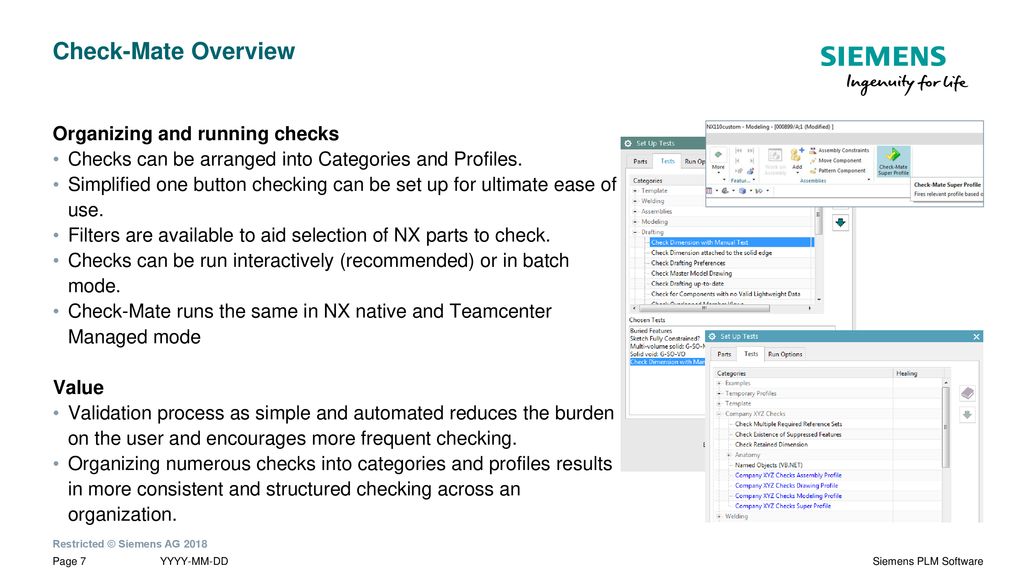Collapse the Company XYZ Checks category
Viewport: 1024px width, 576px height.
tap(719, 413)
